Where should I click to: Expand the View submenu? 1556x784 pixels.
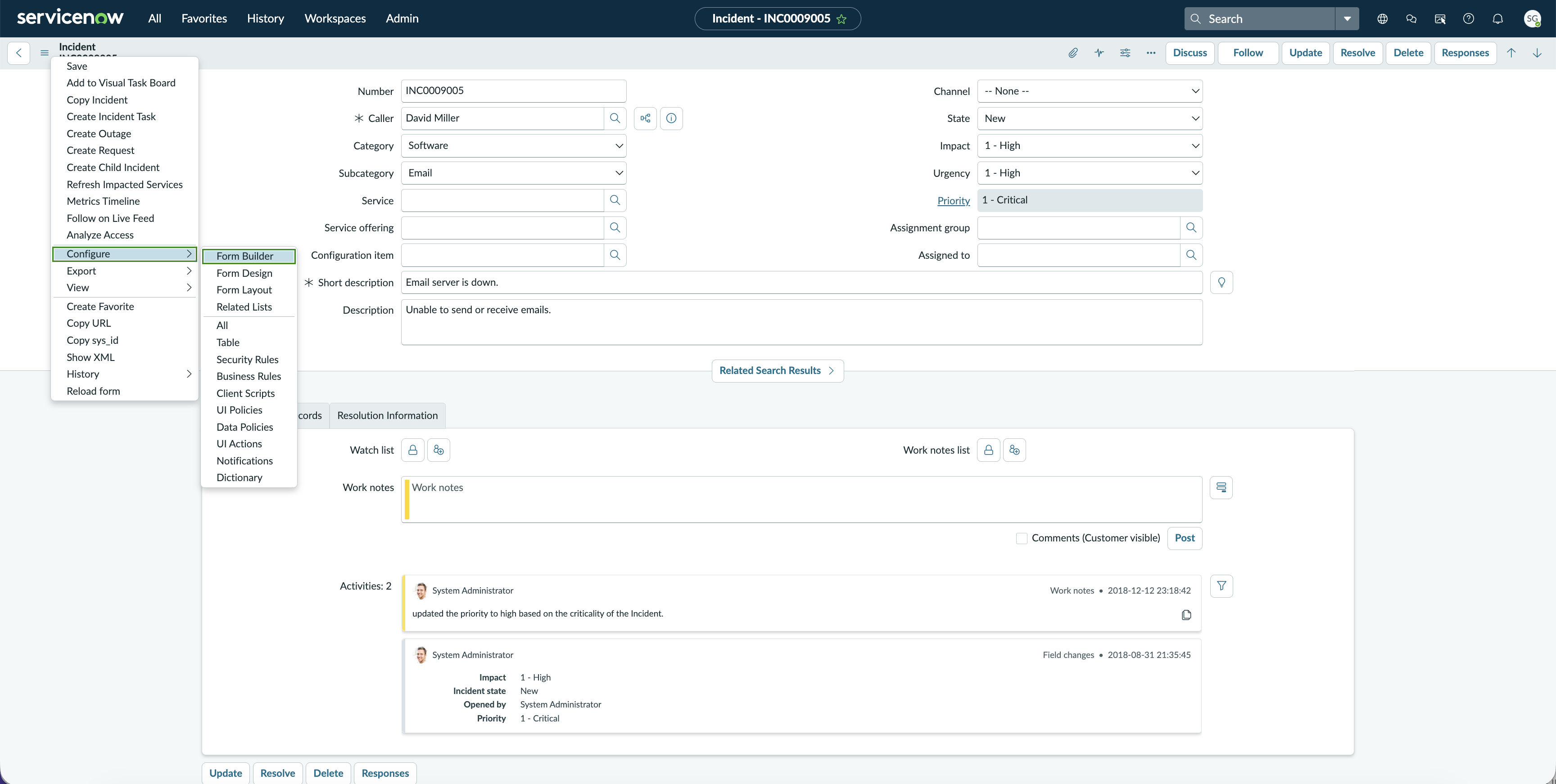point(125,288)
